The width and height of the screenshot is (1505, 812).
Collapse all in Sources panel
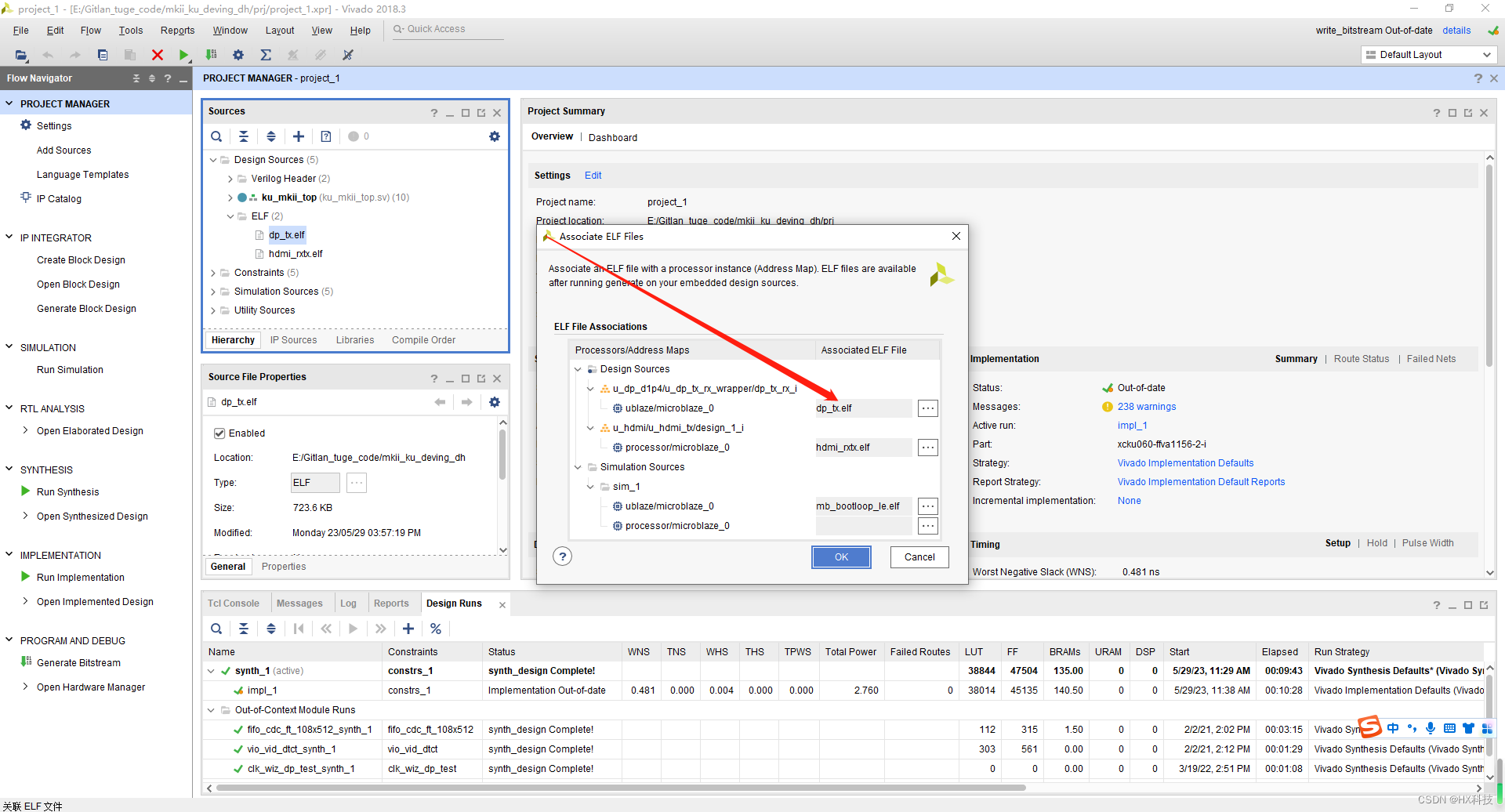pos(244,136)
